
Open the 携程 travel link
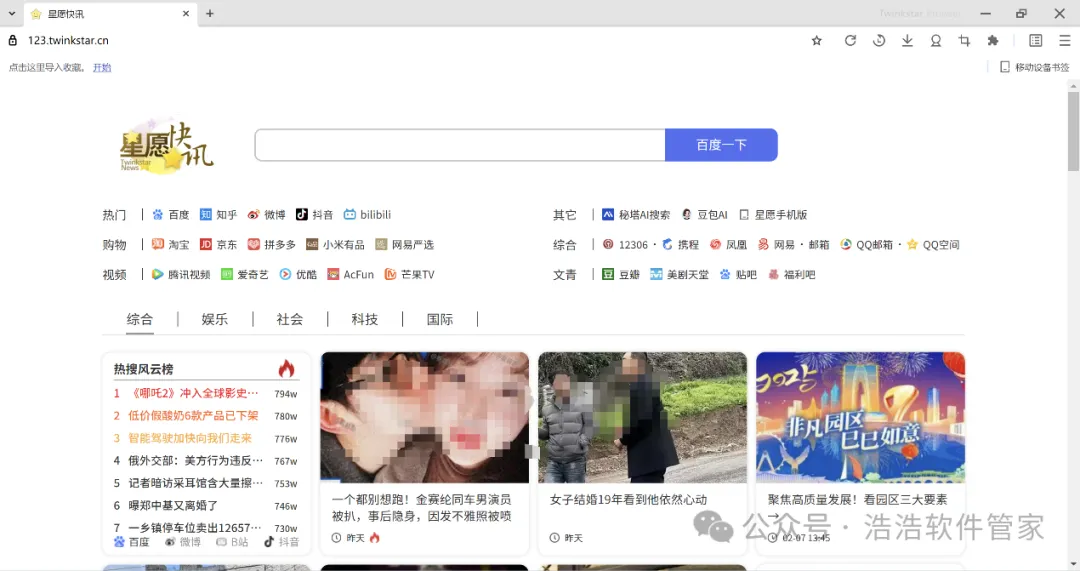click(x=681, y=245)
